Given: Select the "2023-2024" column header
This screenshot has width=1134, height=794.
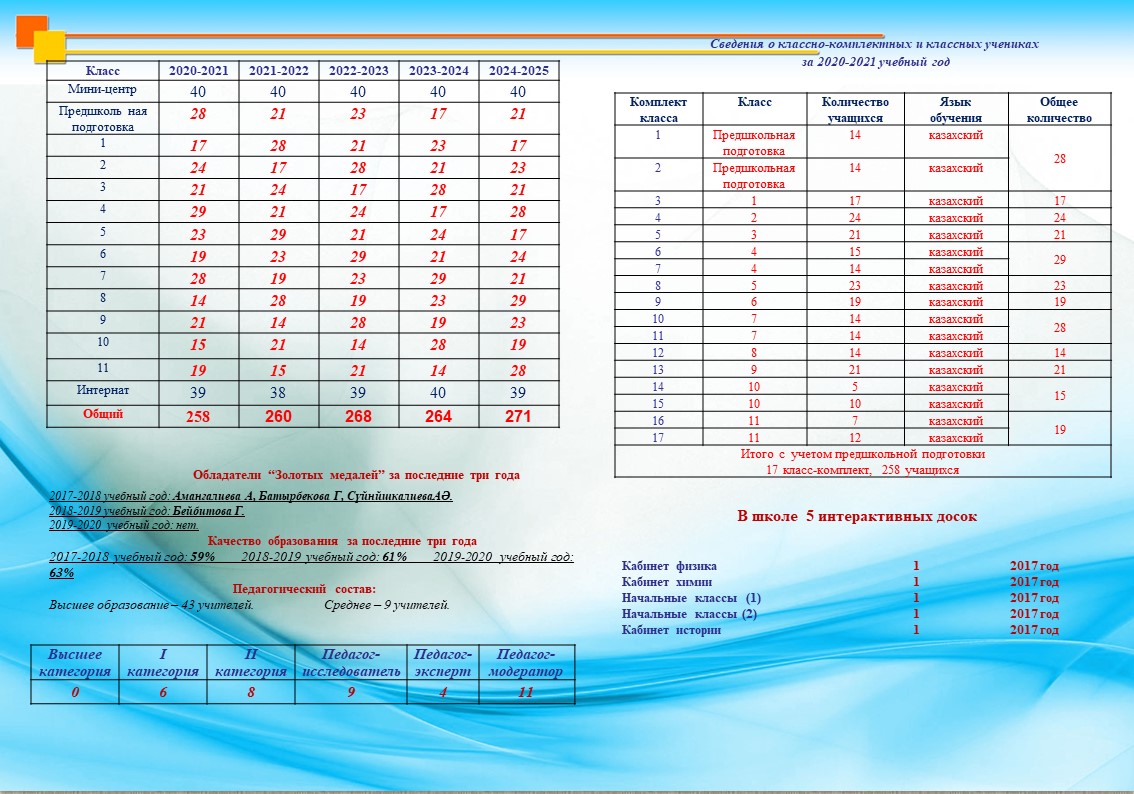Looking at the screenshot, I should pyautogui.click(x=438, y=71).
